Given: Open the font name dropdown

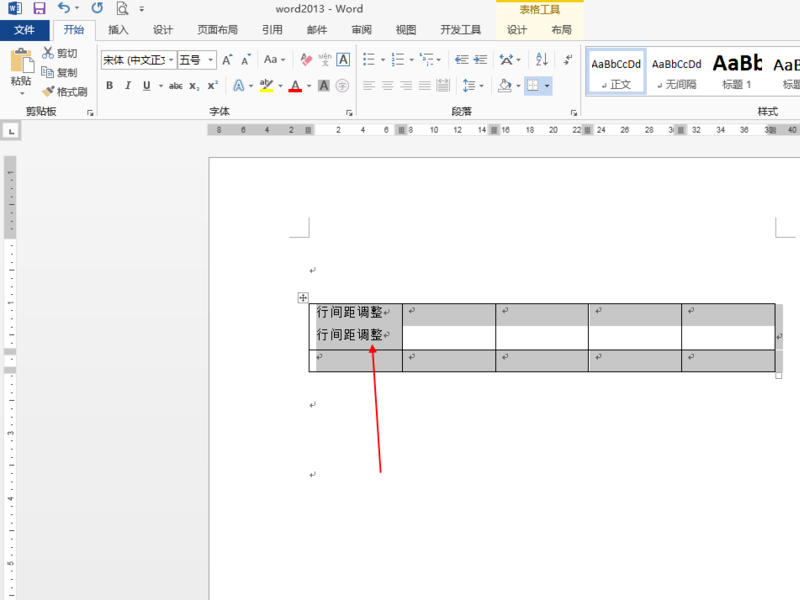Looking at the screenshot, I should 171,60.
